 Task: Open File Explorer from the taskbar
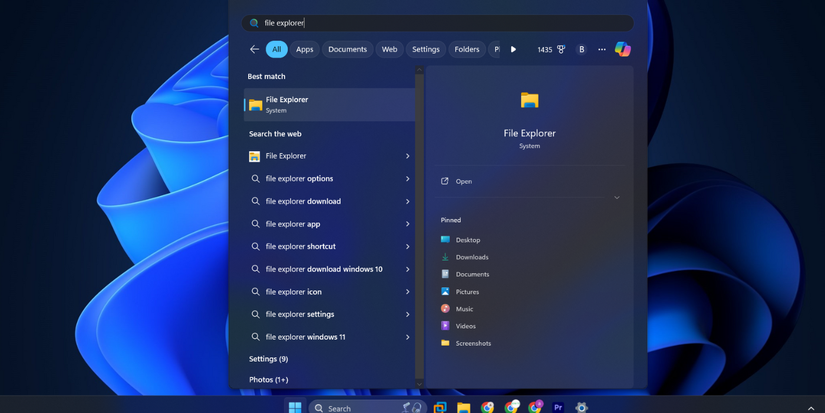click(x=464, y=407)
